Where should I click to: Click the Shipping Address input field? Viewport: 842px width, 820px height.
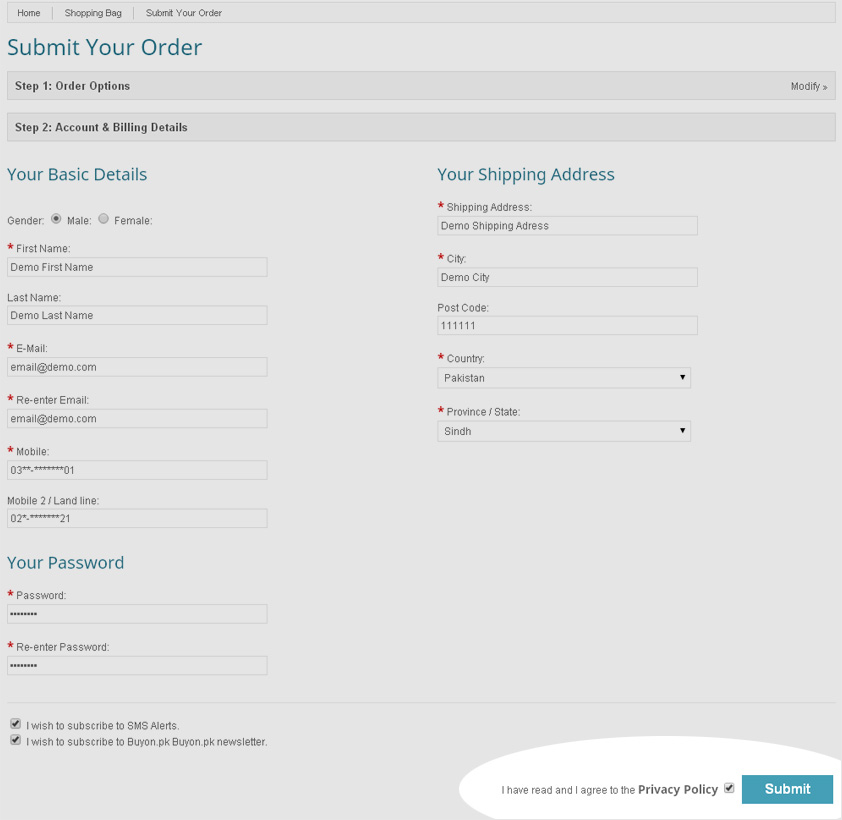point(568,226)
